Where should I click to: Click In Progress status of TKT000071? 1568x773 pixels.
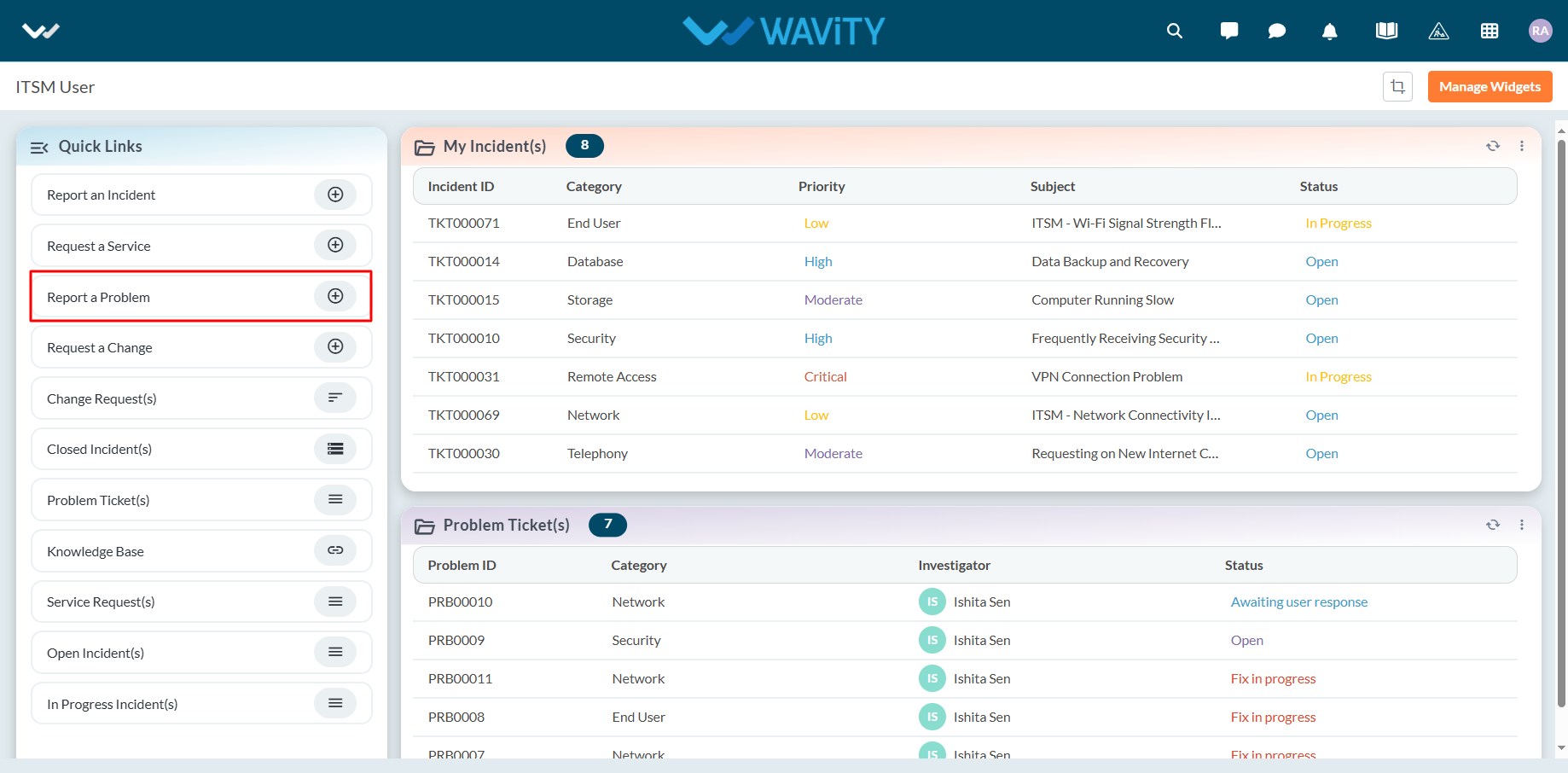click(1339, 224)
